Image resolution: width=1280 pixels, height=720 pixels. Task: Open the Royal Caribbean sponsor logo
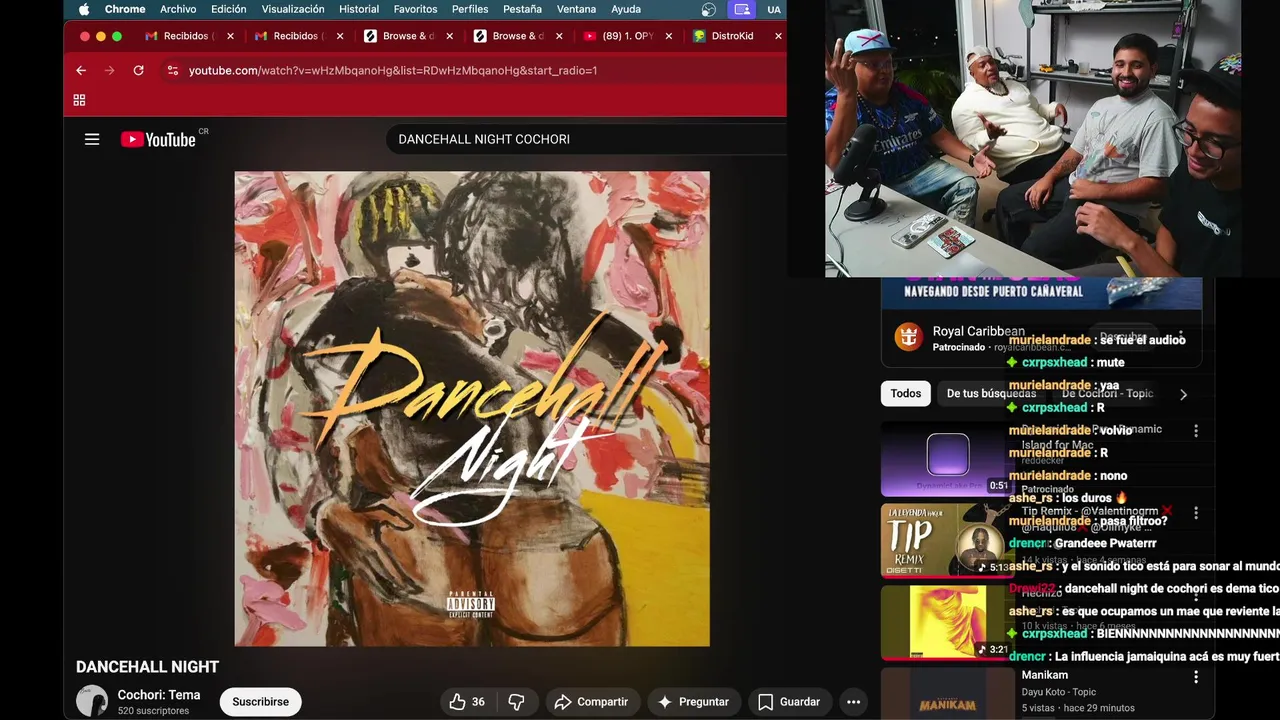[x=908, y=337]
